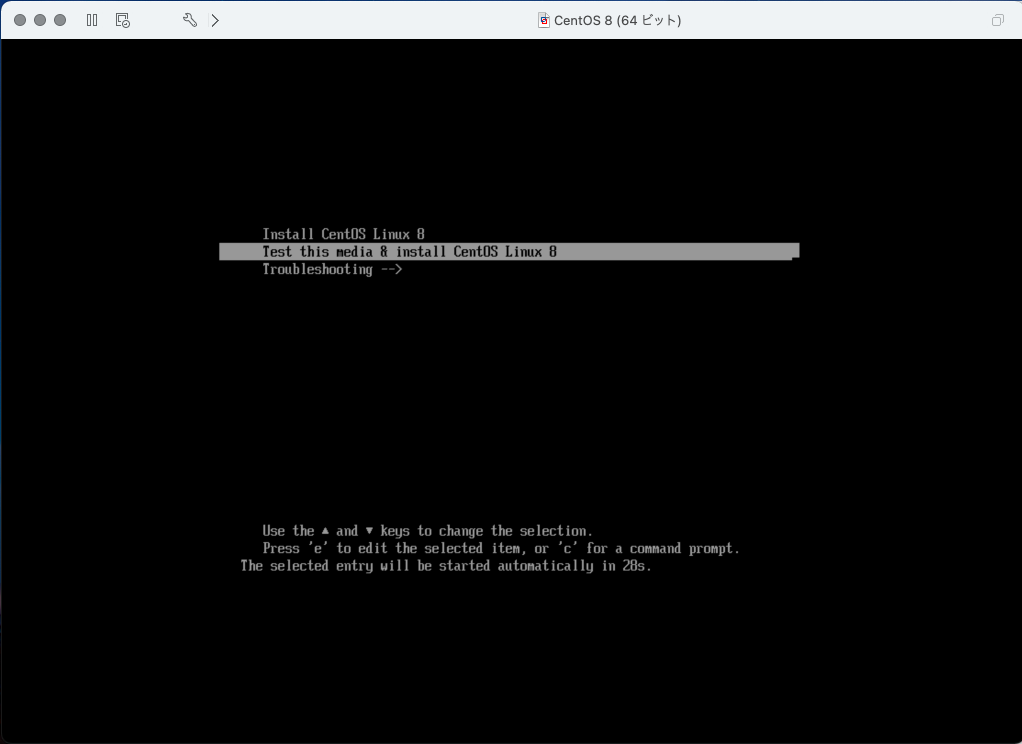The image size is (1022, 744).
Task: Open the Troubleshooting submenu entry
Action: [332, 269]
